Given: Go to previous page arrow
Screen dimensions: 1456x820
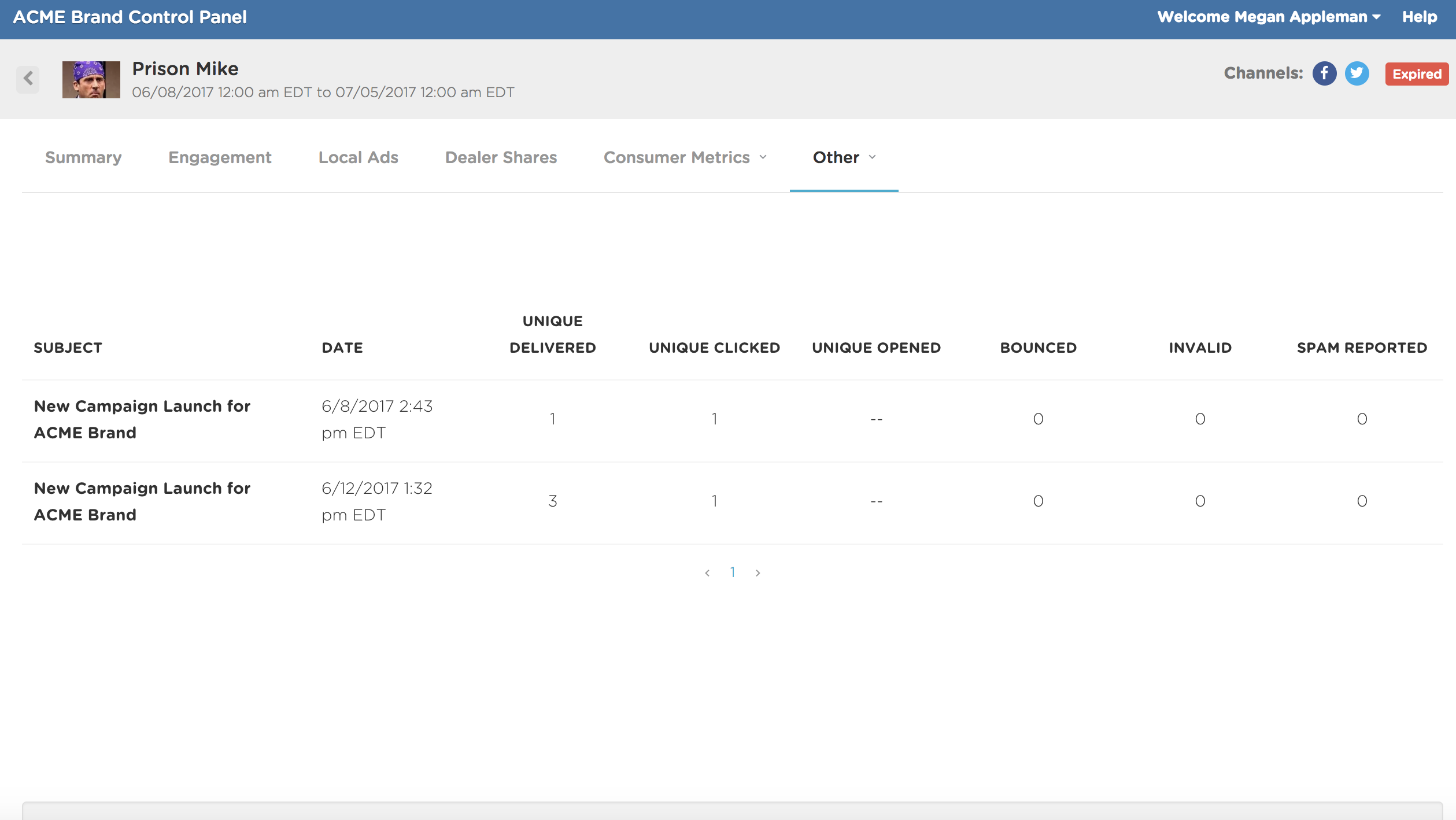Looking at the screenshot, I should 707,573.
